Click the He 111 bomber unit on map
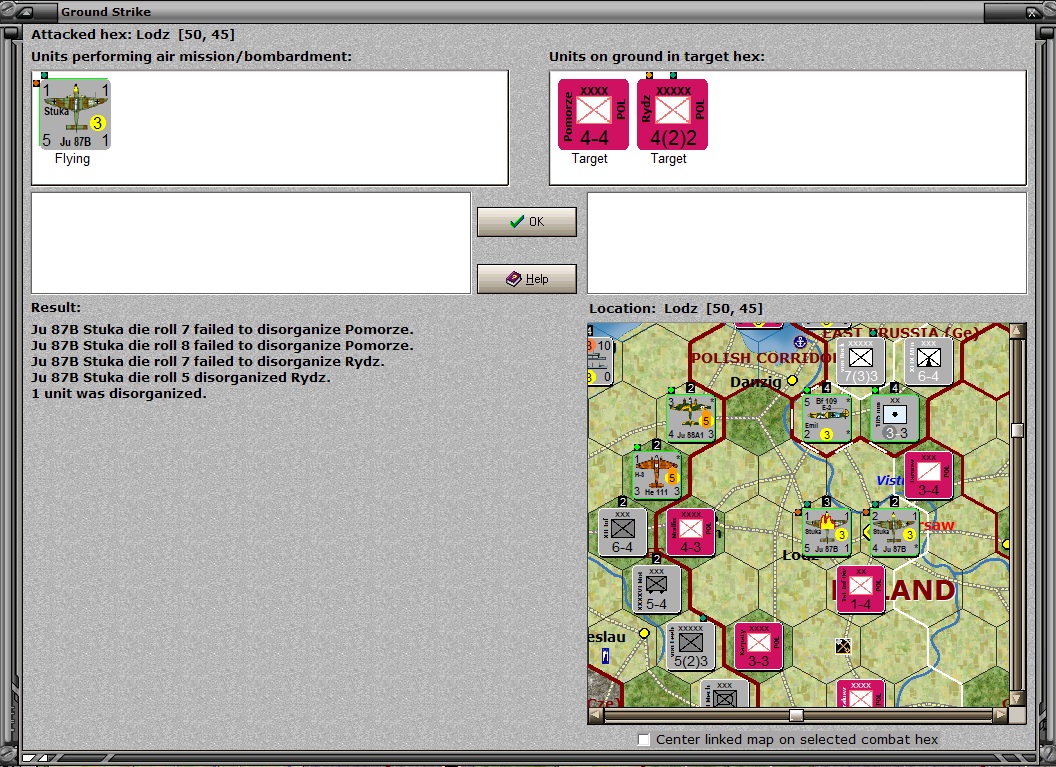1056x767 pixels. [x=657, y=475]
